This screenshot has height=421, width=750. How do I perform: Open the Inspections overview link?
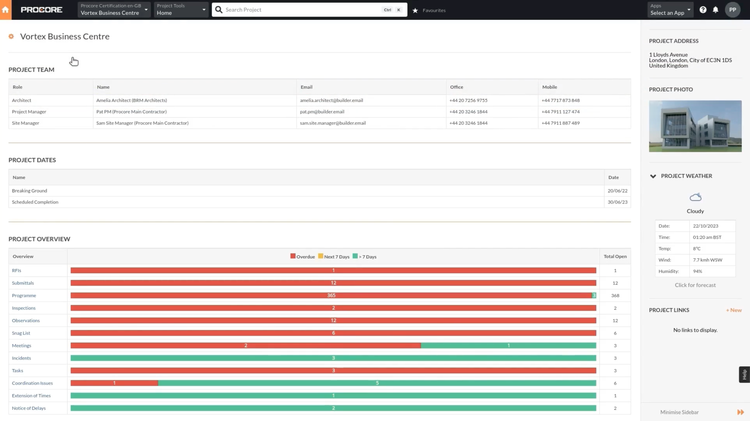pyautogui.click(x=23, y=308)
